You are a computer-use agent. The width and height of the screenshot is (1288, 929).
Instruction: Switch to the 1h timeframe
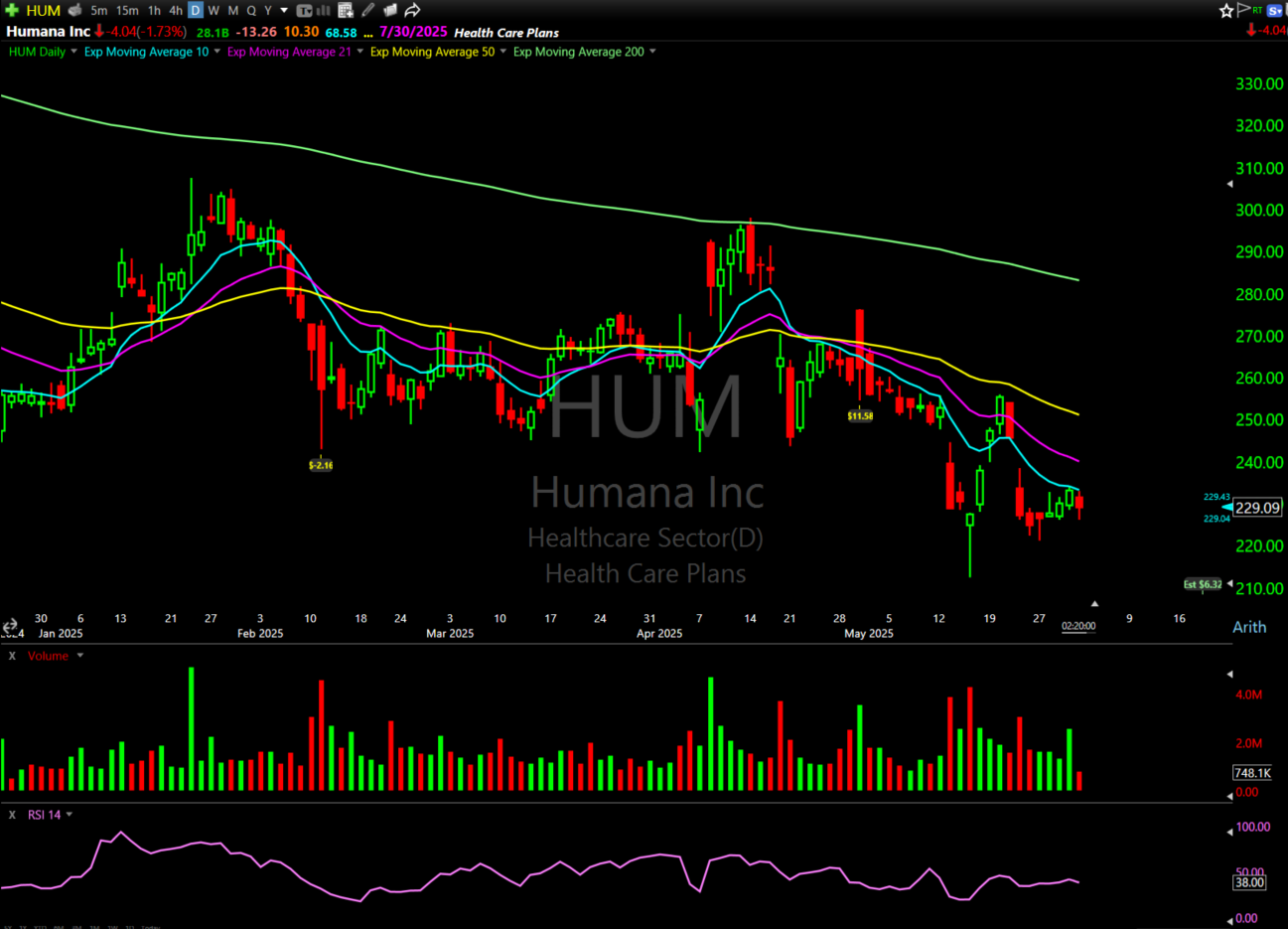[154, 10]
